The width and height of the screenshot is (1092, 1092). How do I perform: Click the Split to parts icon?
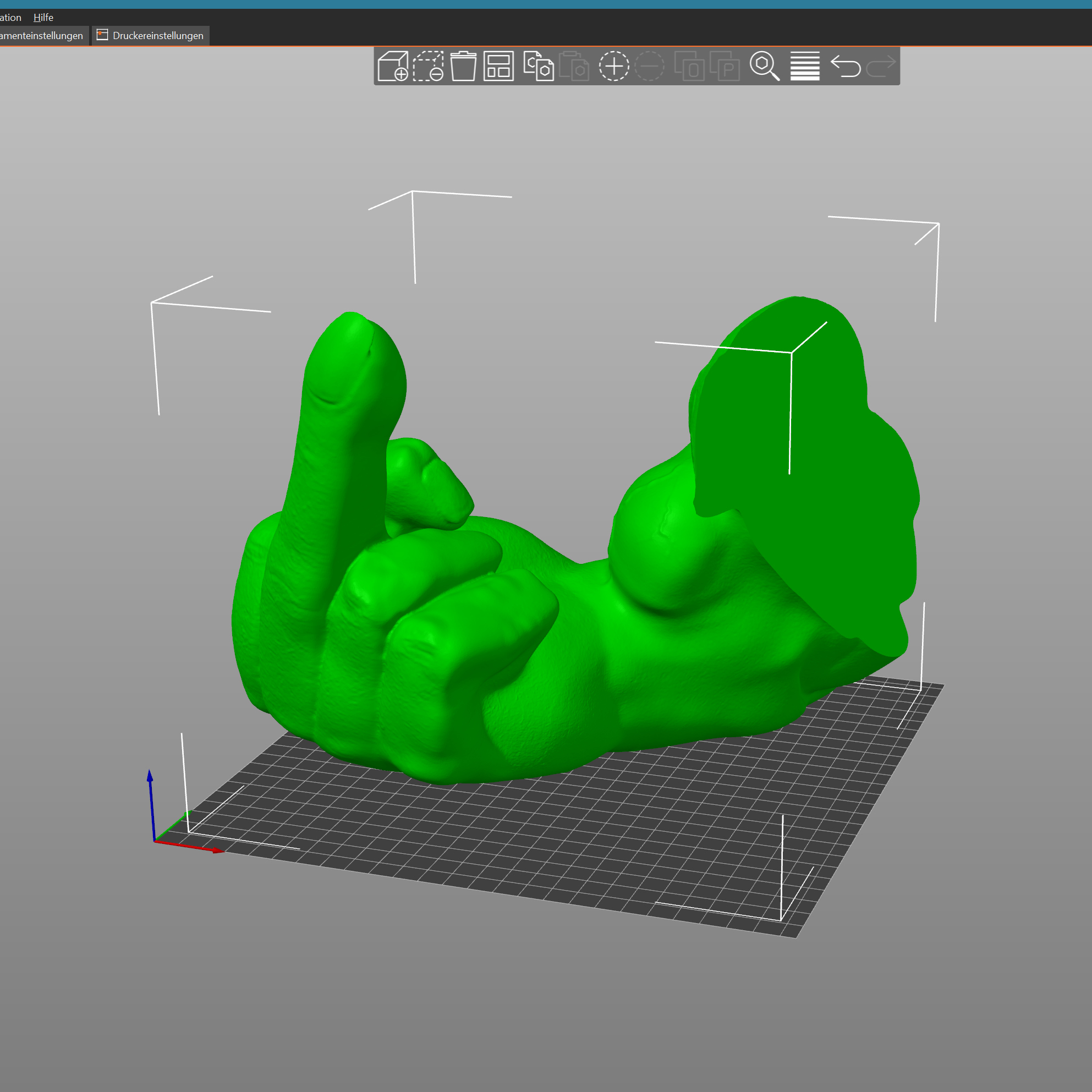click(725, 66)
